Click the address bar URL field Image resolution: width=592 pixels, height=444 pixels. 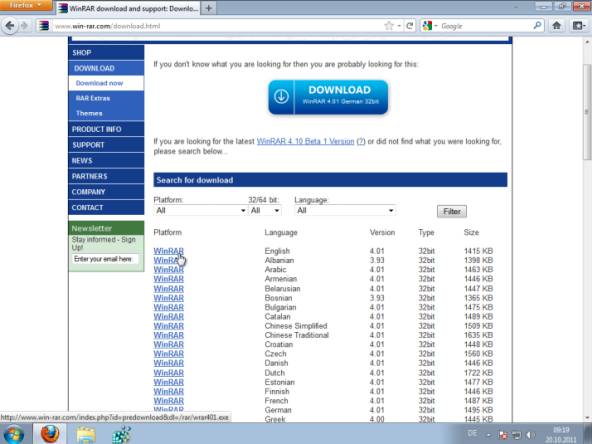pos(217,26)
